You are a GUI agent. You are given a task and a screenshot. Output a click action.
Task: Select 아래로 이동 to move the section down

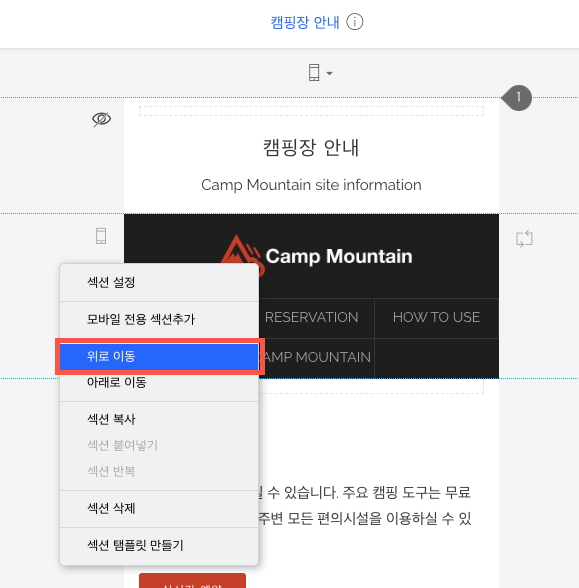click(x=159, y=382)
